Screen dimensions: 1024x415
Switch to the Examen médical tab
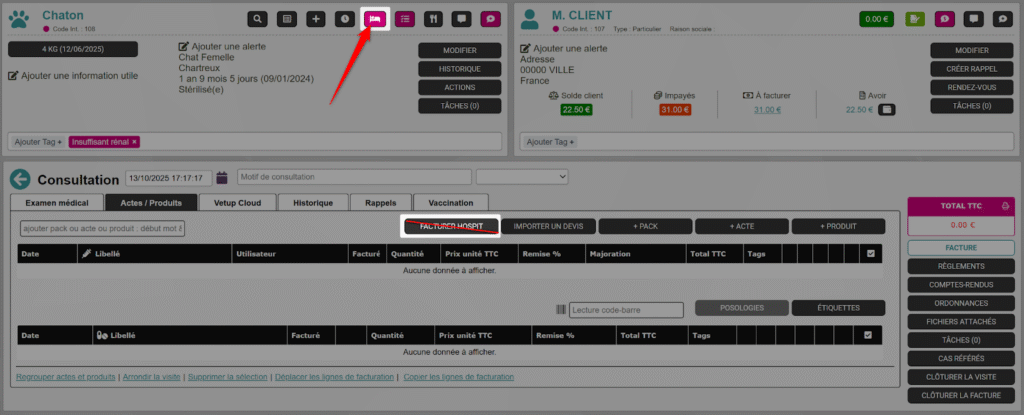[x=57, y=202]
